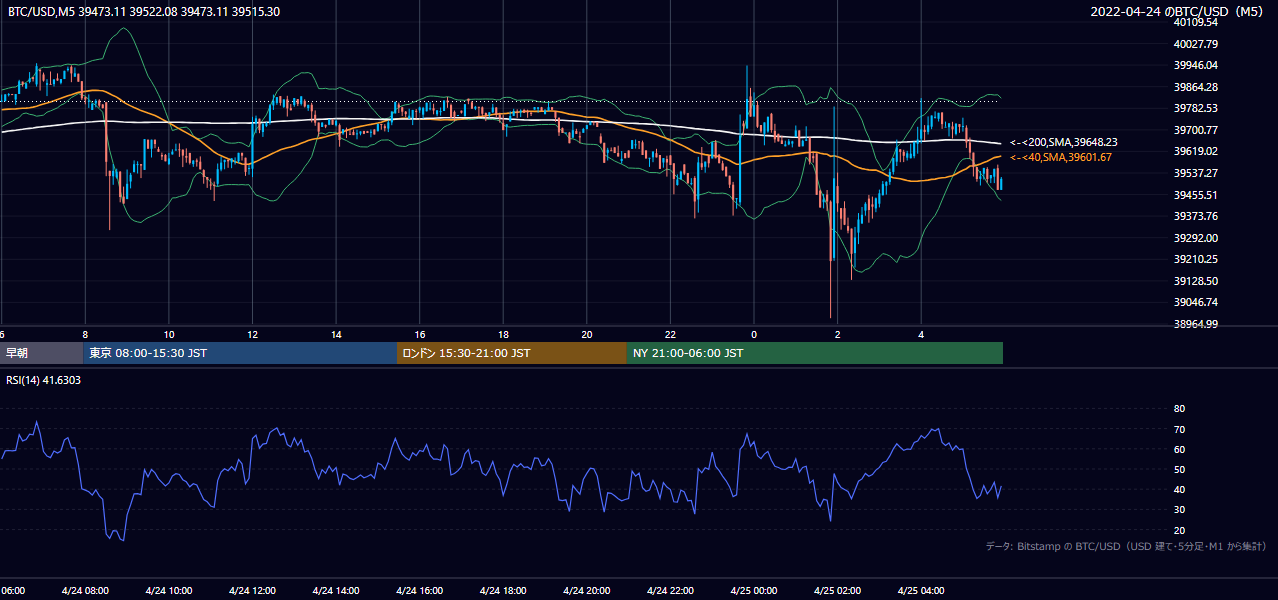Click hour tick label 22 under price chart

670,334
